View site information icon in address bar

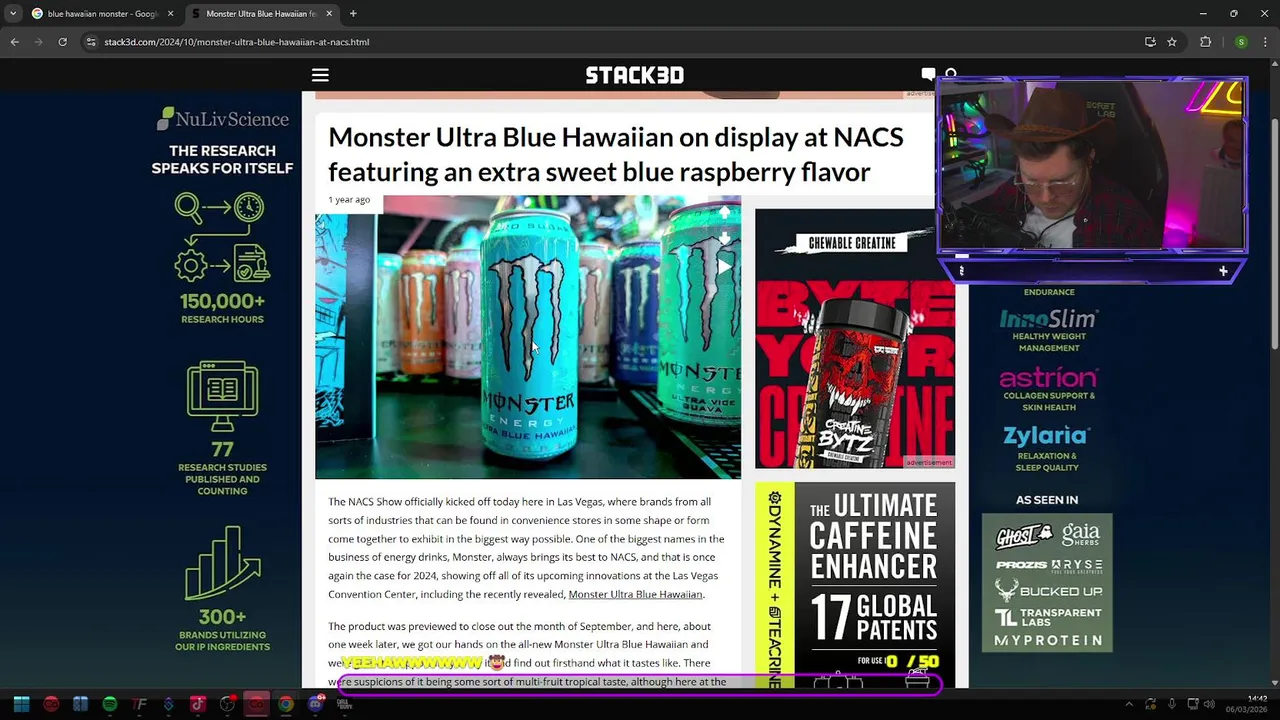click(x=91, y=42)
